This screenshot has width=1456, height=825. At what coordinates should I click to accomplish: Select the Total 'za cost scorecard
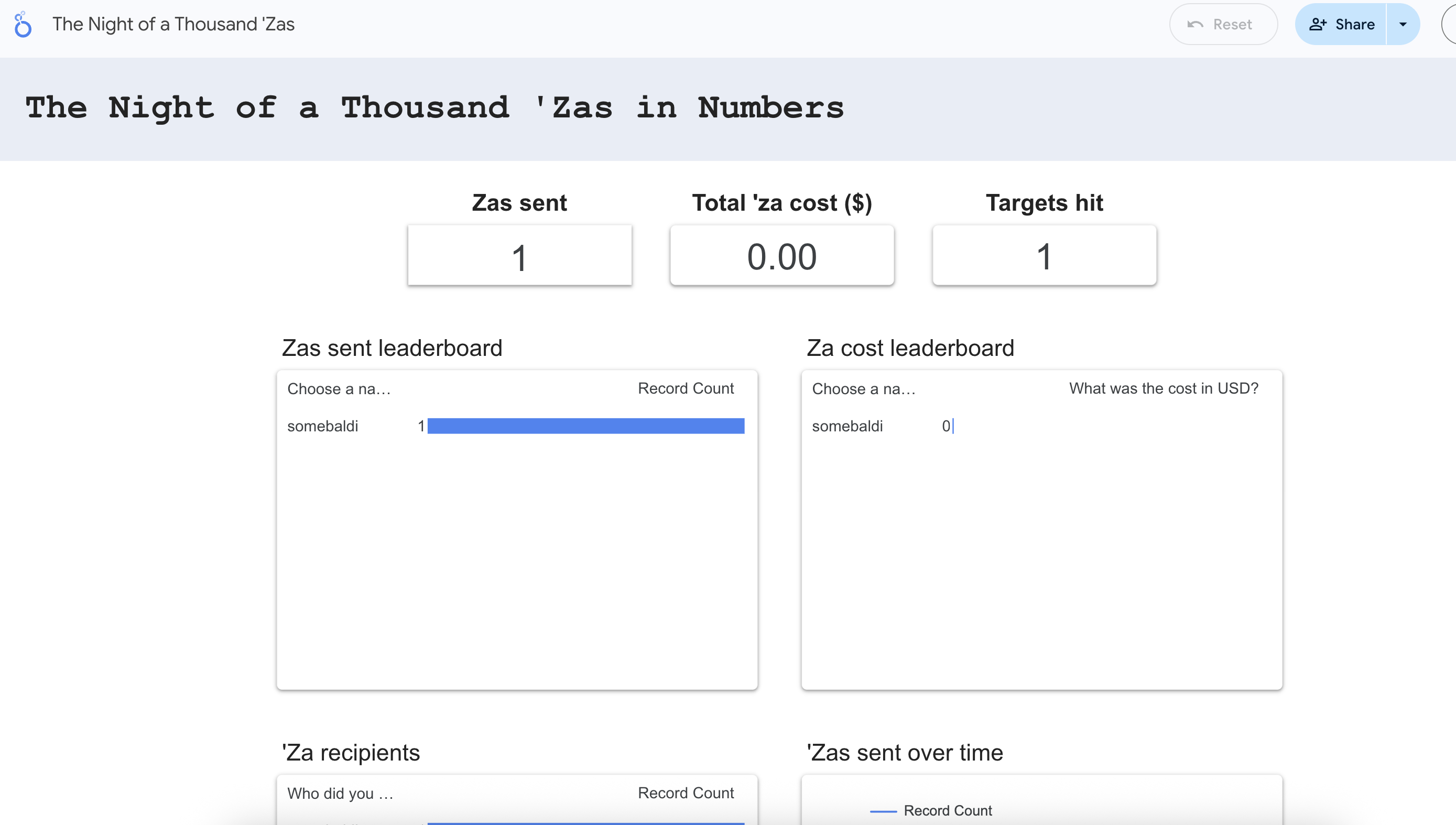coord(782,256)
